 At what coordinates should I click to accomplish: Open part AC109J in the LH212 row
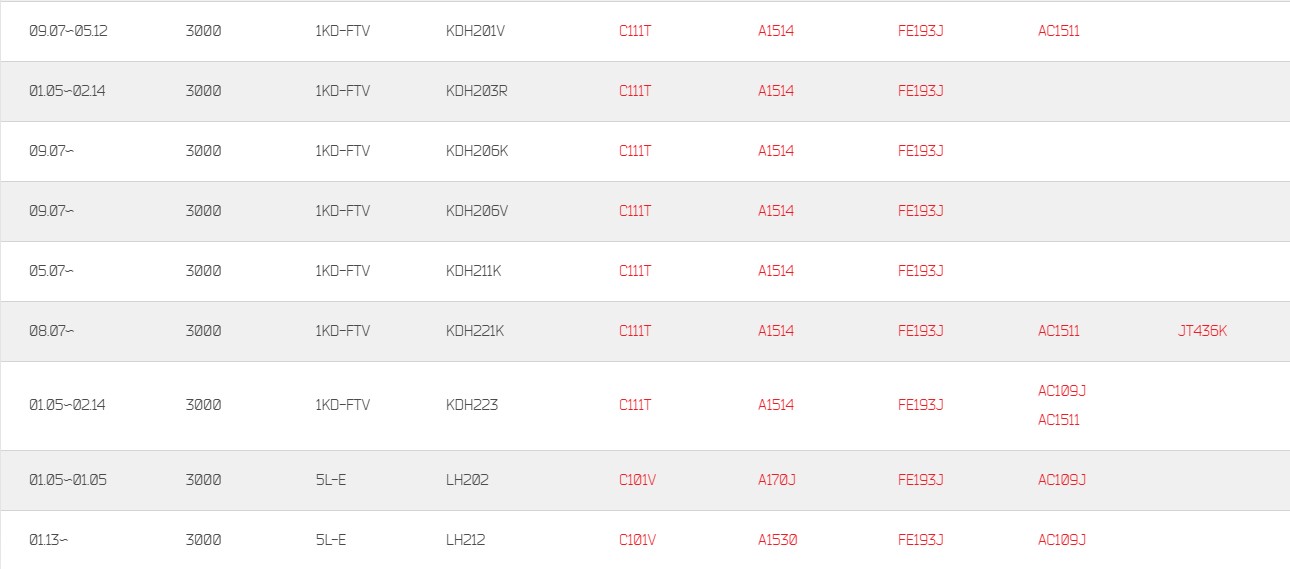click(x=1062, y=540)
